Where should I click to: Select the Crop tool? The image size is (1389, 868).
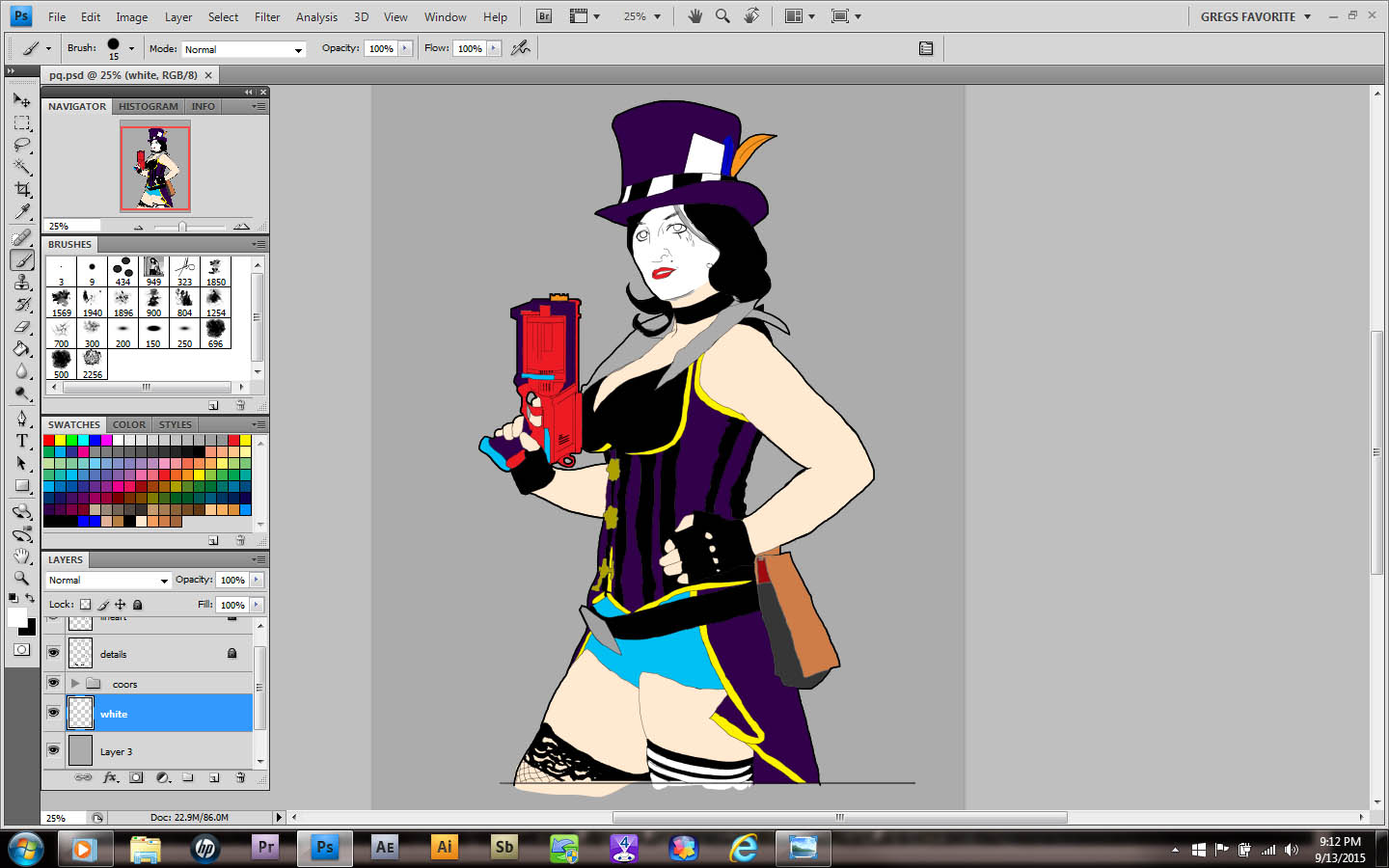pos(22,190)
